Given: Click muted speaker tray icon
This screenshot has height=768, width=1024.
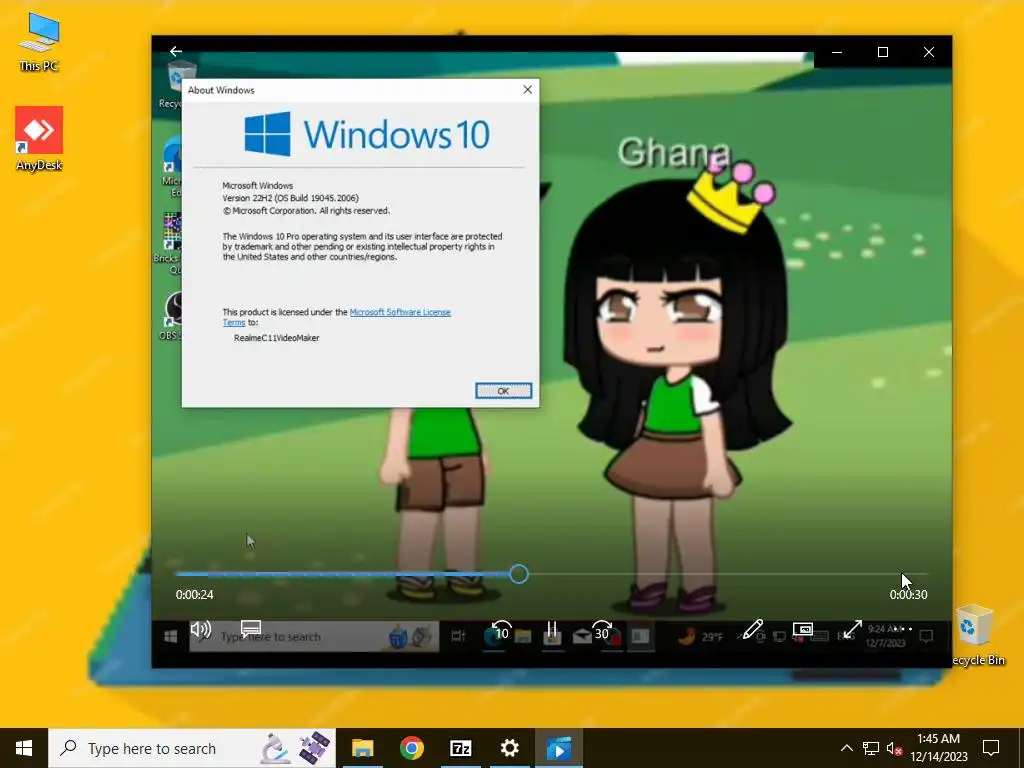Looking at the screenshot, I should click(895, 748).
